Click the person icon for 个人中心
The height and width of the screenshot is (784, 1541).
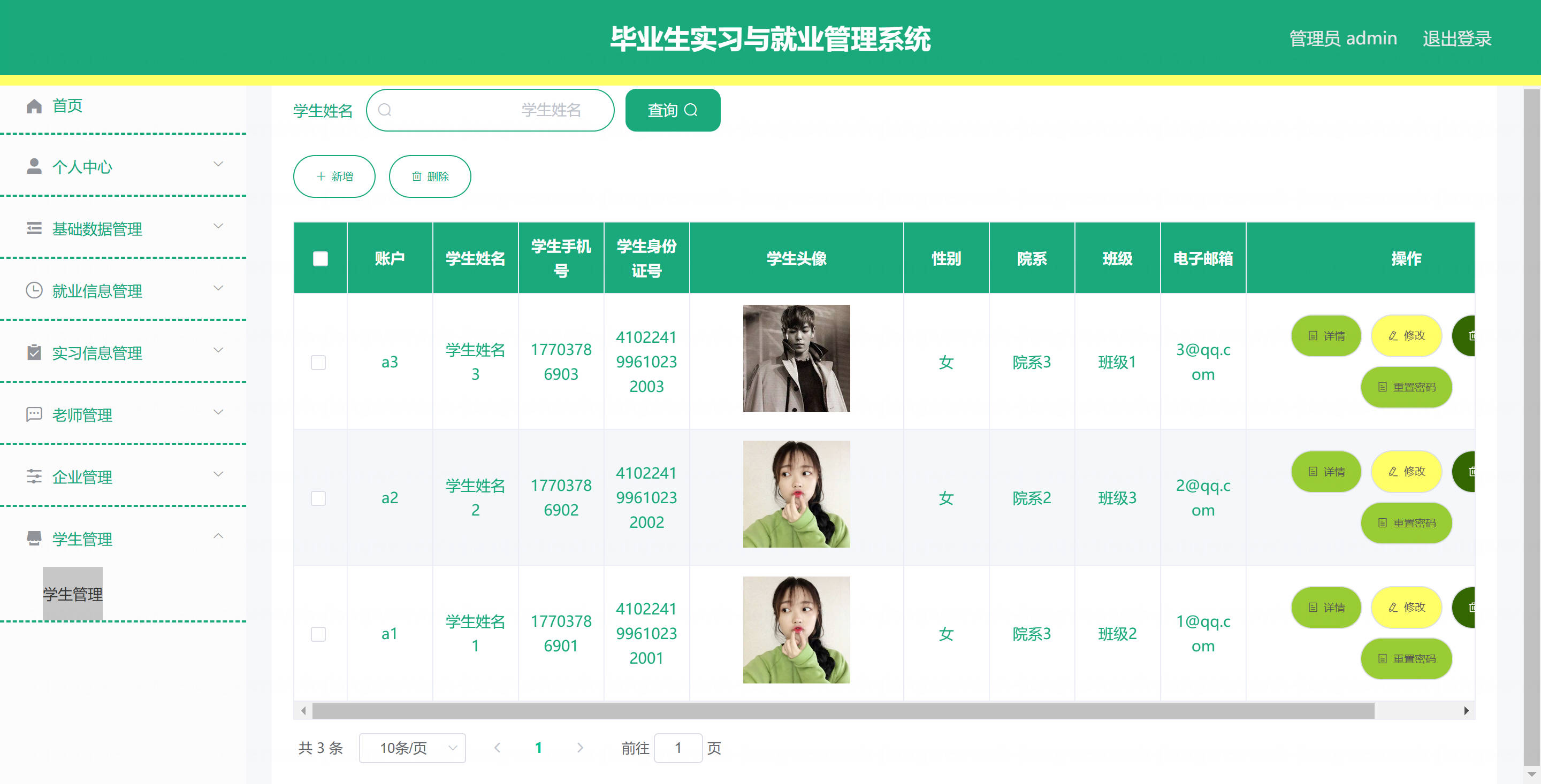[x=34, y=166]
